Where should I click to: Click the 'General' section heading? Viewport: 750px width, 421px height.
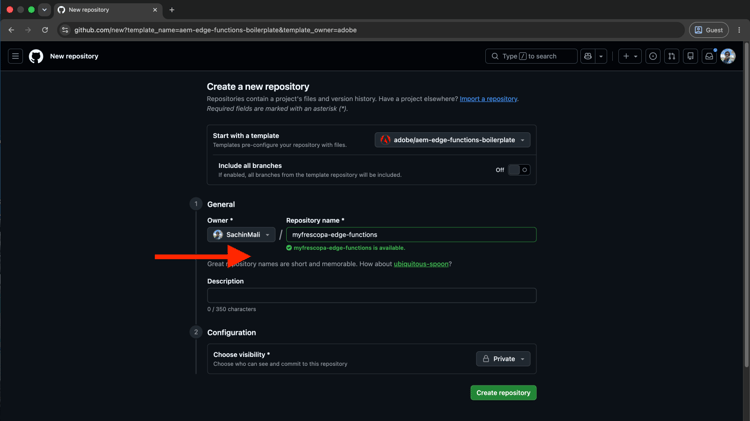[221, 204]
